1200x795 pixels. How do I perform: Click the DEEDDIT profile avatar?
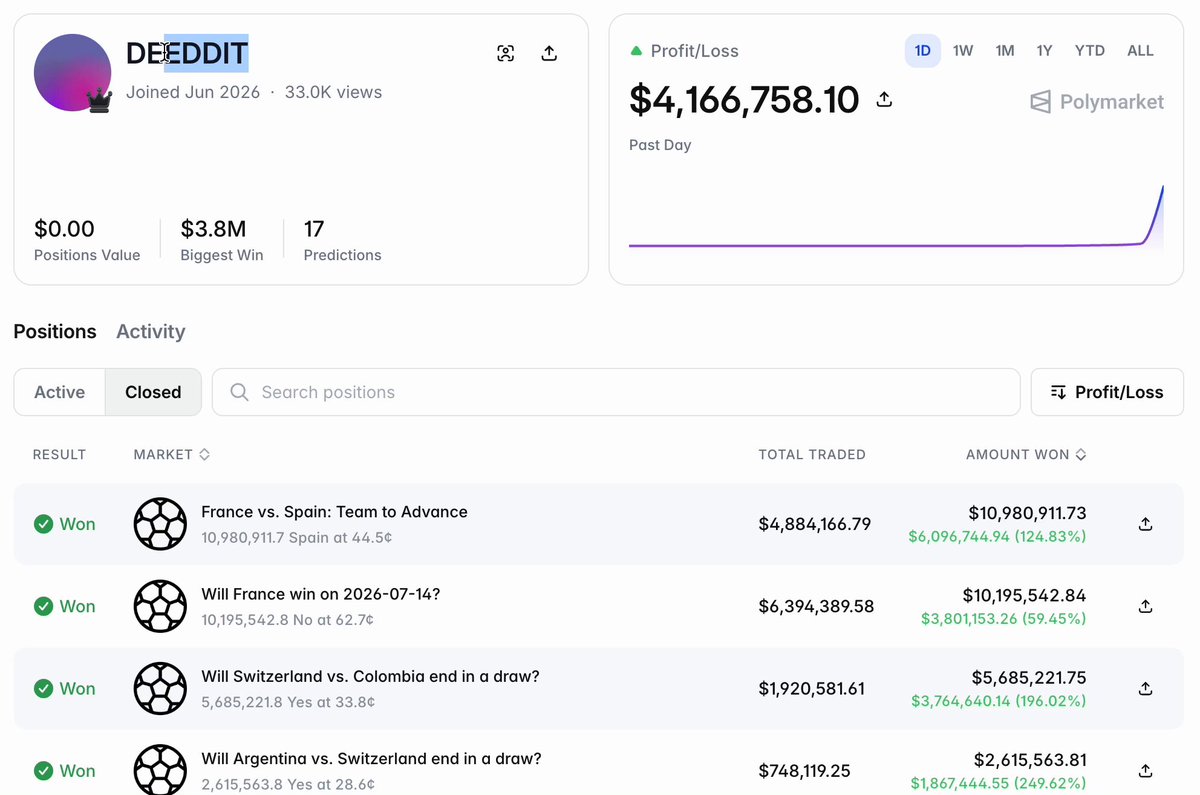click(72, 72)
